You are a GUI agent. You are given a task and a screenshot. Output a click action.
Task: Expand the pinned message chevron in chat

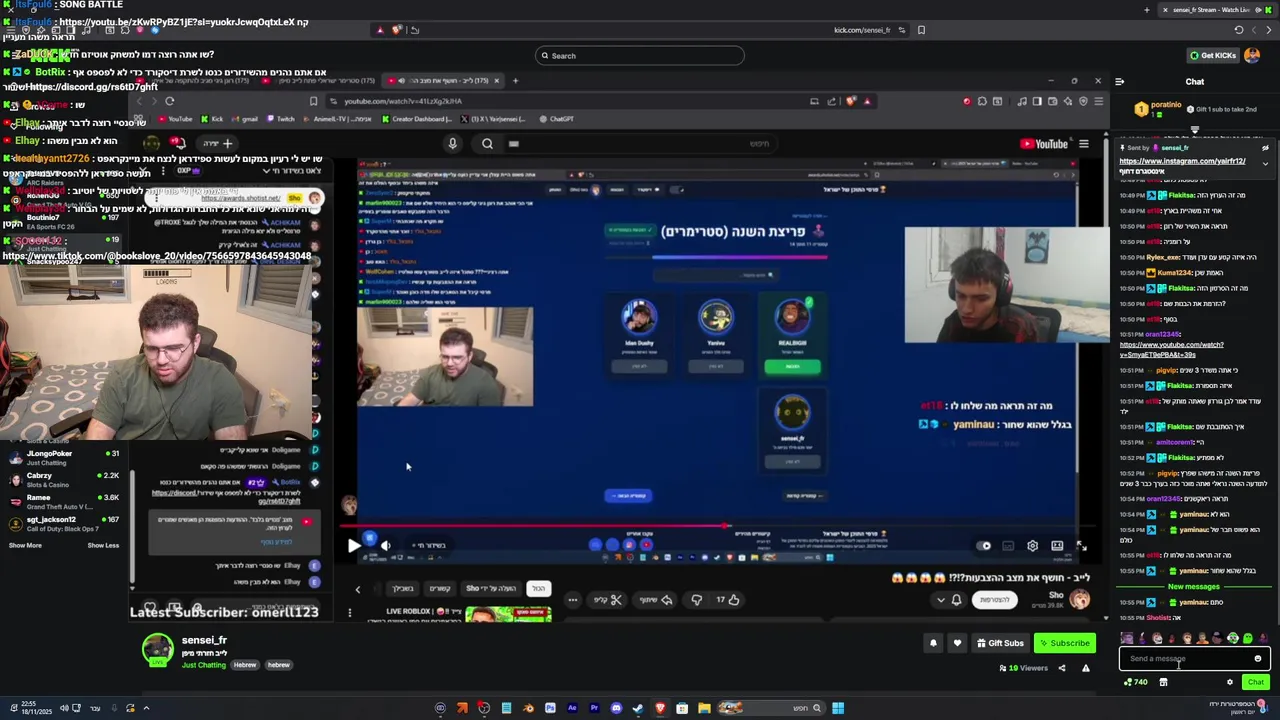click(x=1265, y=163)
